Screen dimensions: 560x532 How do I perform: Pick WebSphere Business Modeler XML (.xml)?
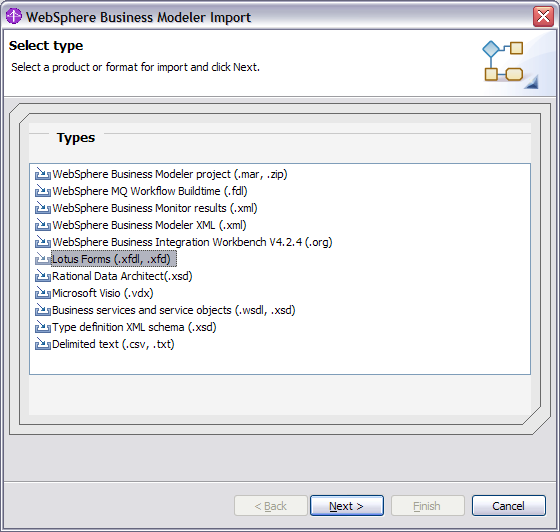click(149, 225)
